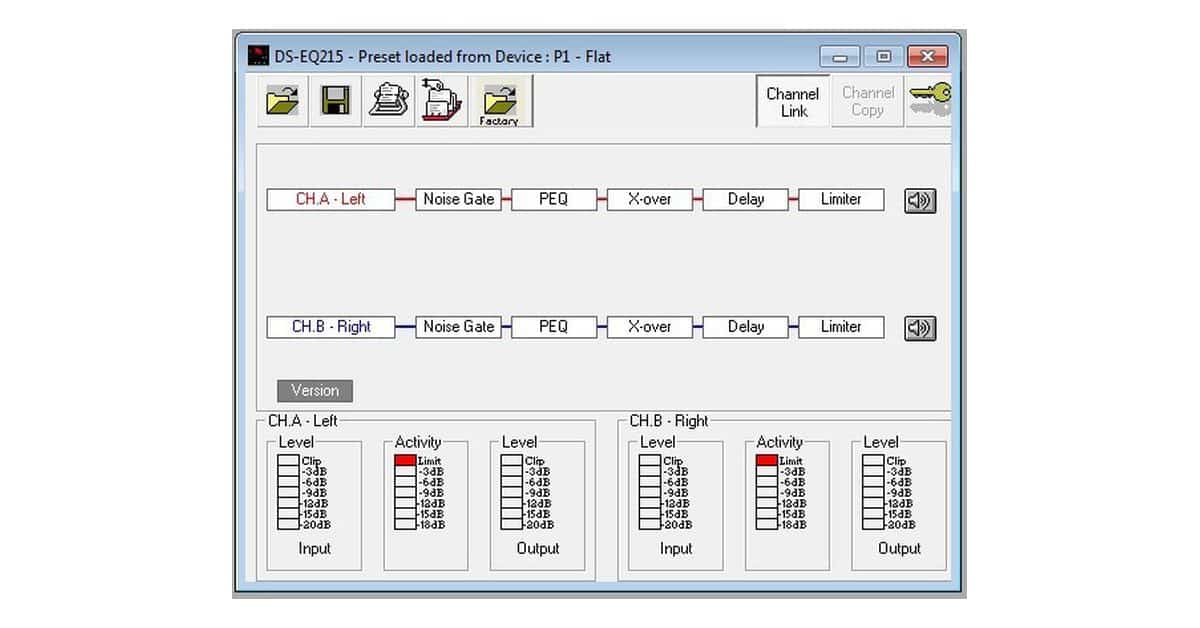The width and height of the screenshot is (1200, 628).
Task: Open the CH.B Limiter block
Action: (x=841, y=327)
